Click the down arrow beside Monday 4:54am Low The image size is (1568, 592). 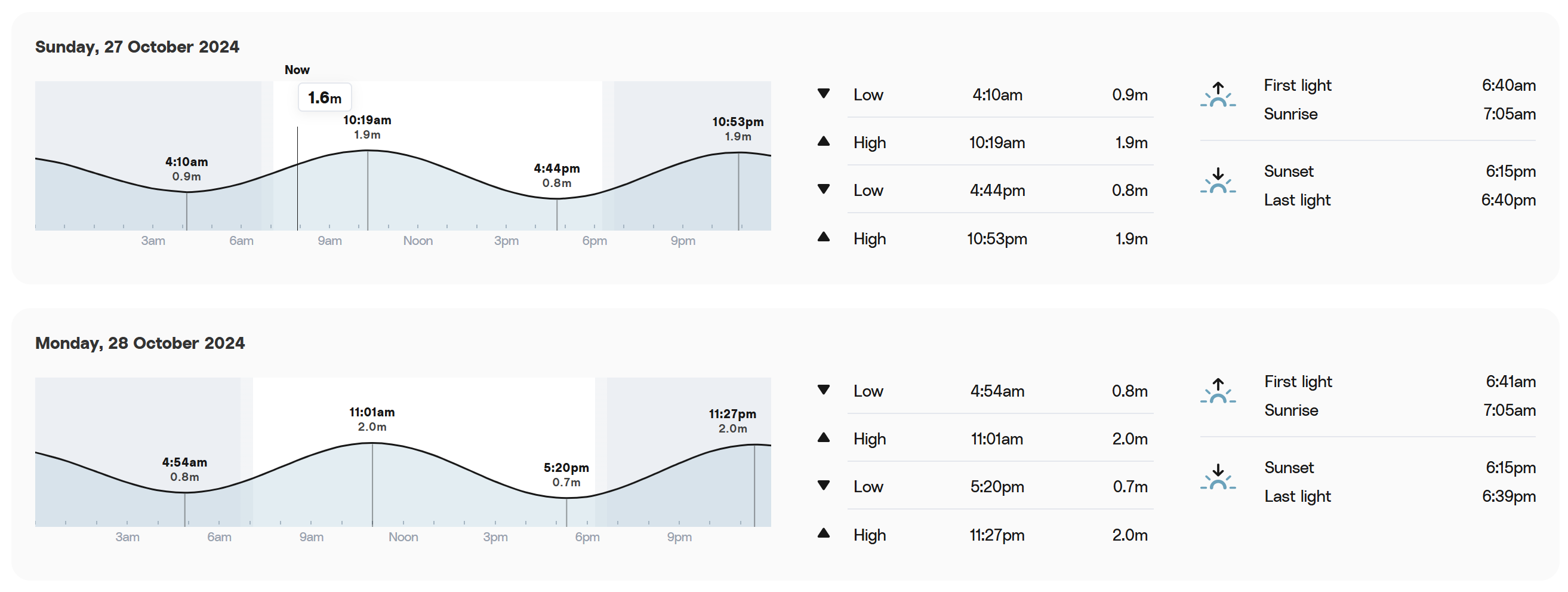point(823,390)
